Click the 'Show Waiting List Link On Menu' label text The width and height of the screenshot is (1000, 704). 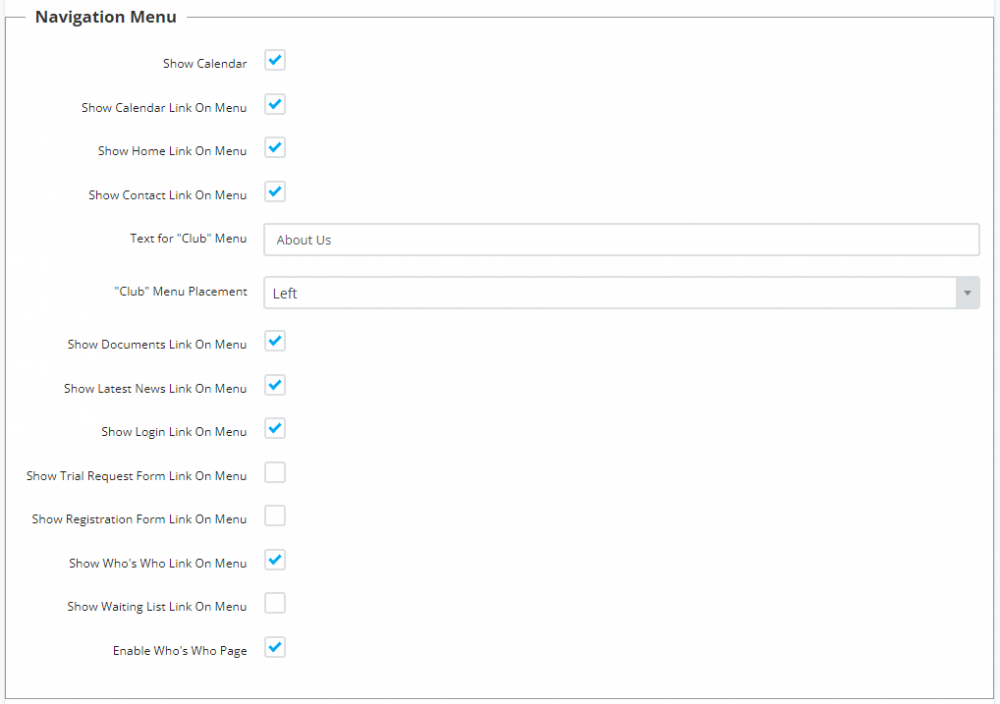click(156, 607)
